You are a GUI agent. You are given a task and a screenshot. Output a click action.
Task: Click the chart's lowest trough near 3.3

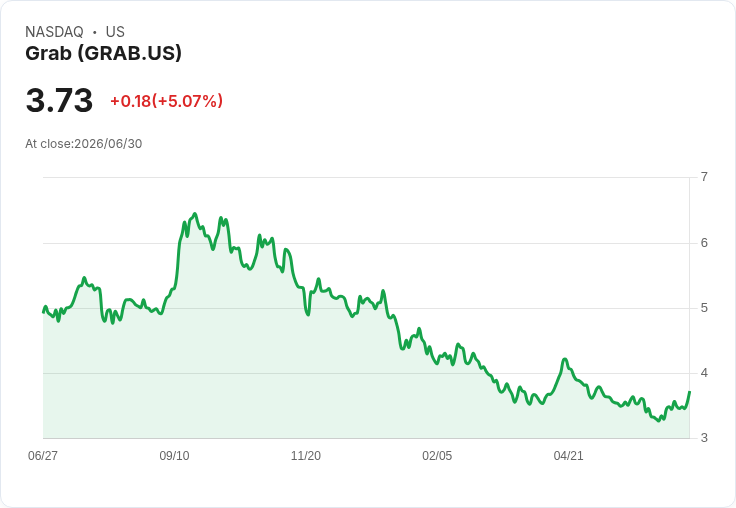pos(659,421)
